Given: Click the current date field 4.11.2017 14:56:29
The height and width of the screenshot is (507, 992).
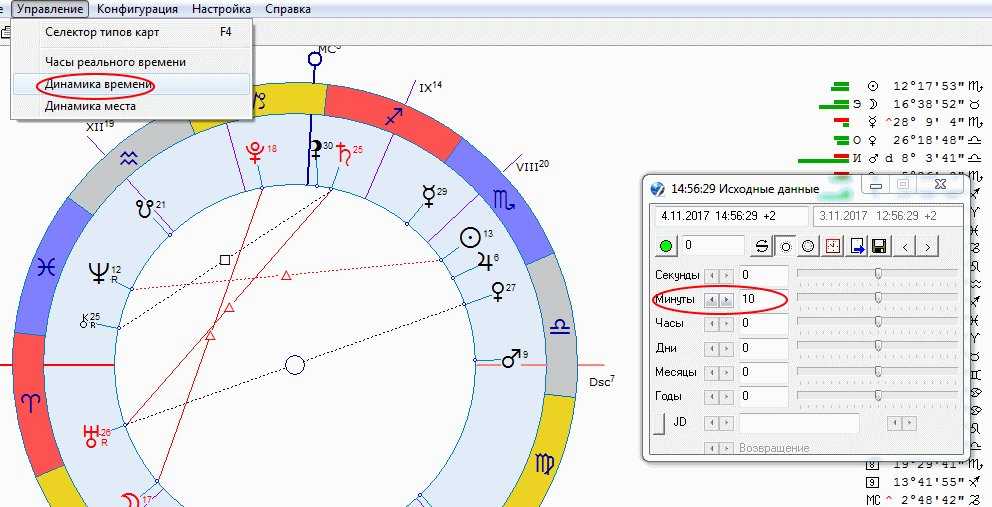Looking at the screenshot, I should [x=732, y=216].
